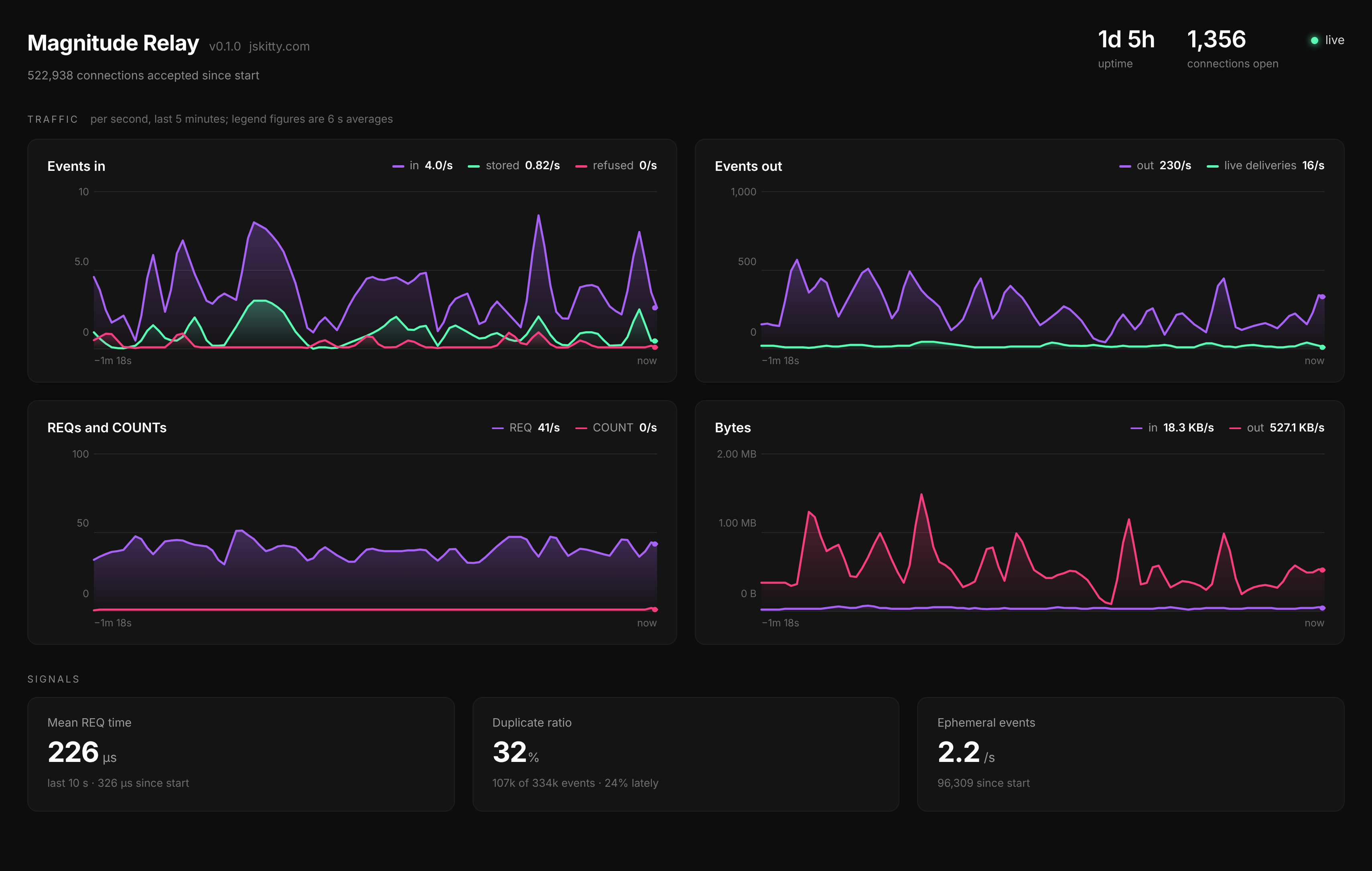Click the 32% duplicate ratio value
Image resolution: width=1372 pixels, height=871 pixels.
coord(516,753)
